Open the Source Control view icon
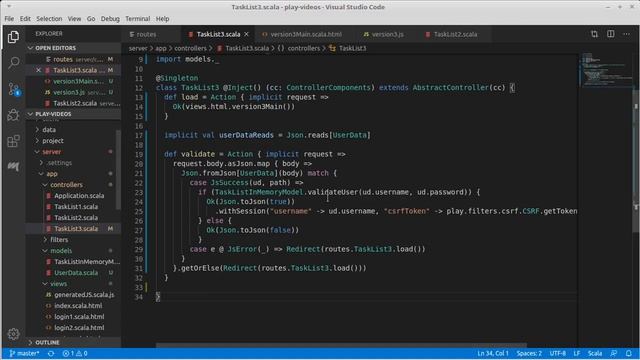The height and width of the screenshot is (360, 640). click(13, 89)
